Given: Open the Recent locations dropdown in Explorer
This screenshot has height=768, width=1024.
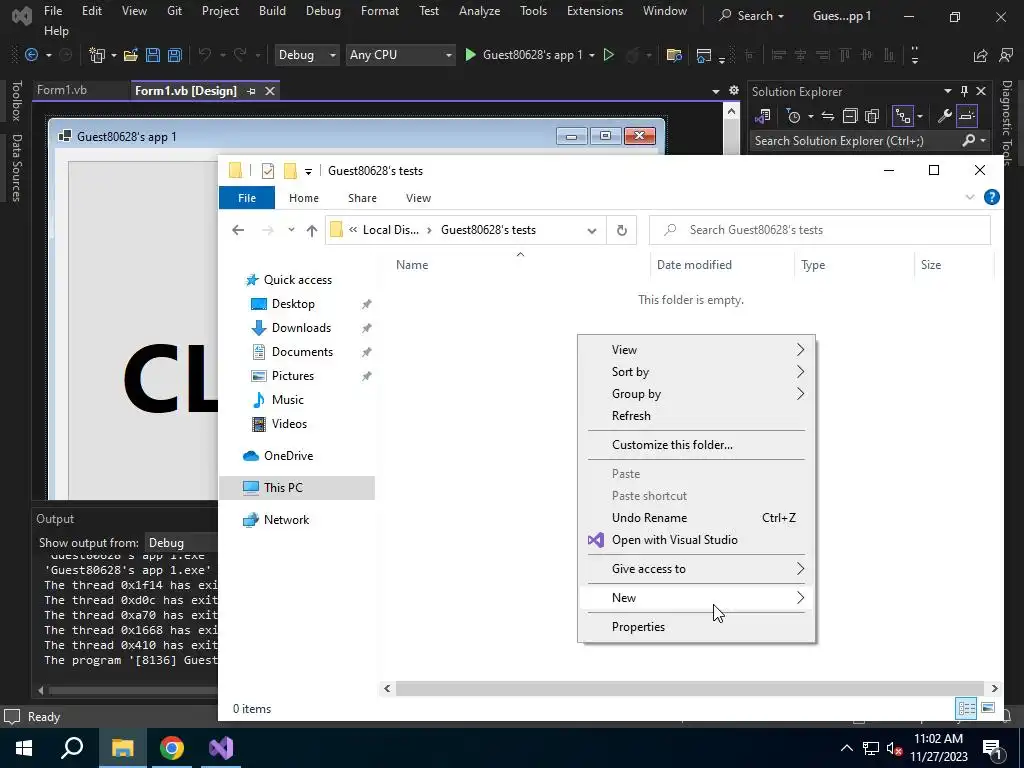Looking at the screenshot, I should (x=291, y=230).
